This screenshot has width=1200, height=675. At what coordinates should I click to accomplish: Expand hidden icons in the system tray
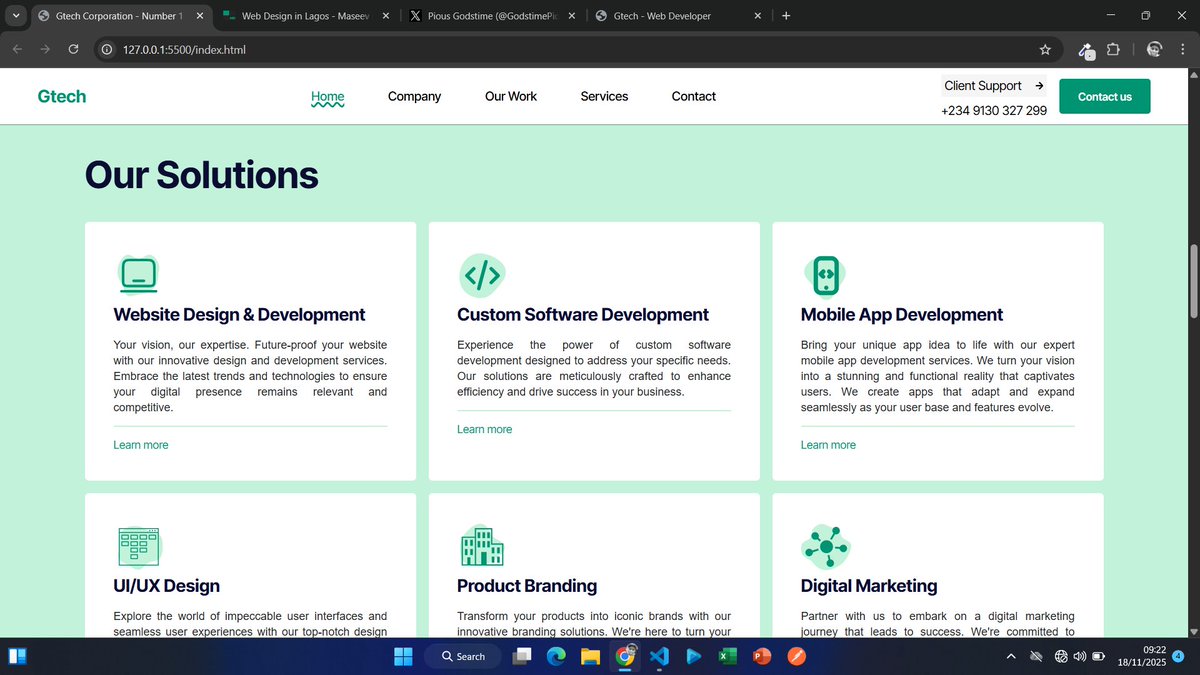tap(1011, 656)
